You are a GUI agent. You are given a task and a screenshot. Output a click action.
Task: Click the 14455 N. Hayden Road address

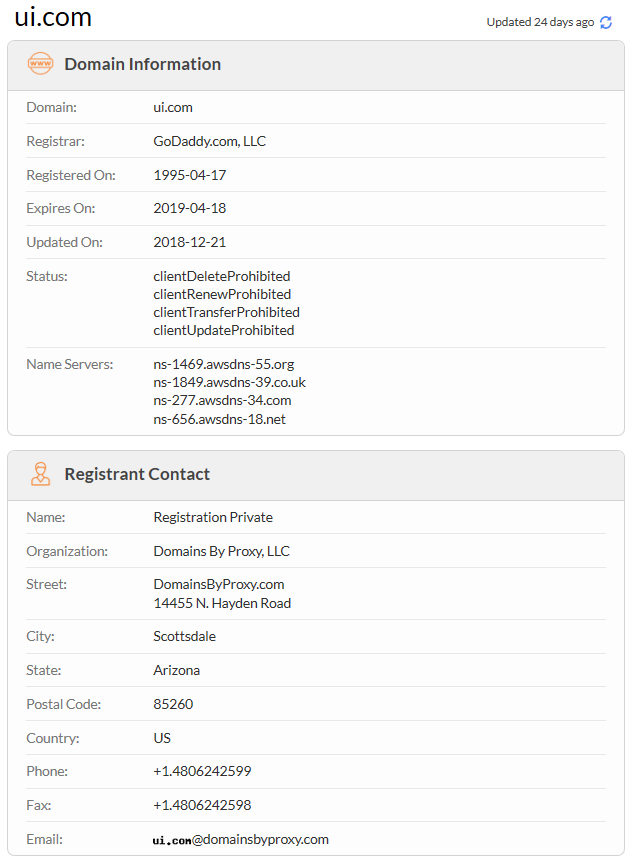pos(222,603)
